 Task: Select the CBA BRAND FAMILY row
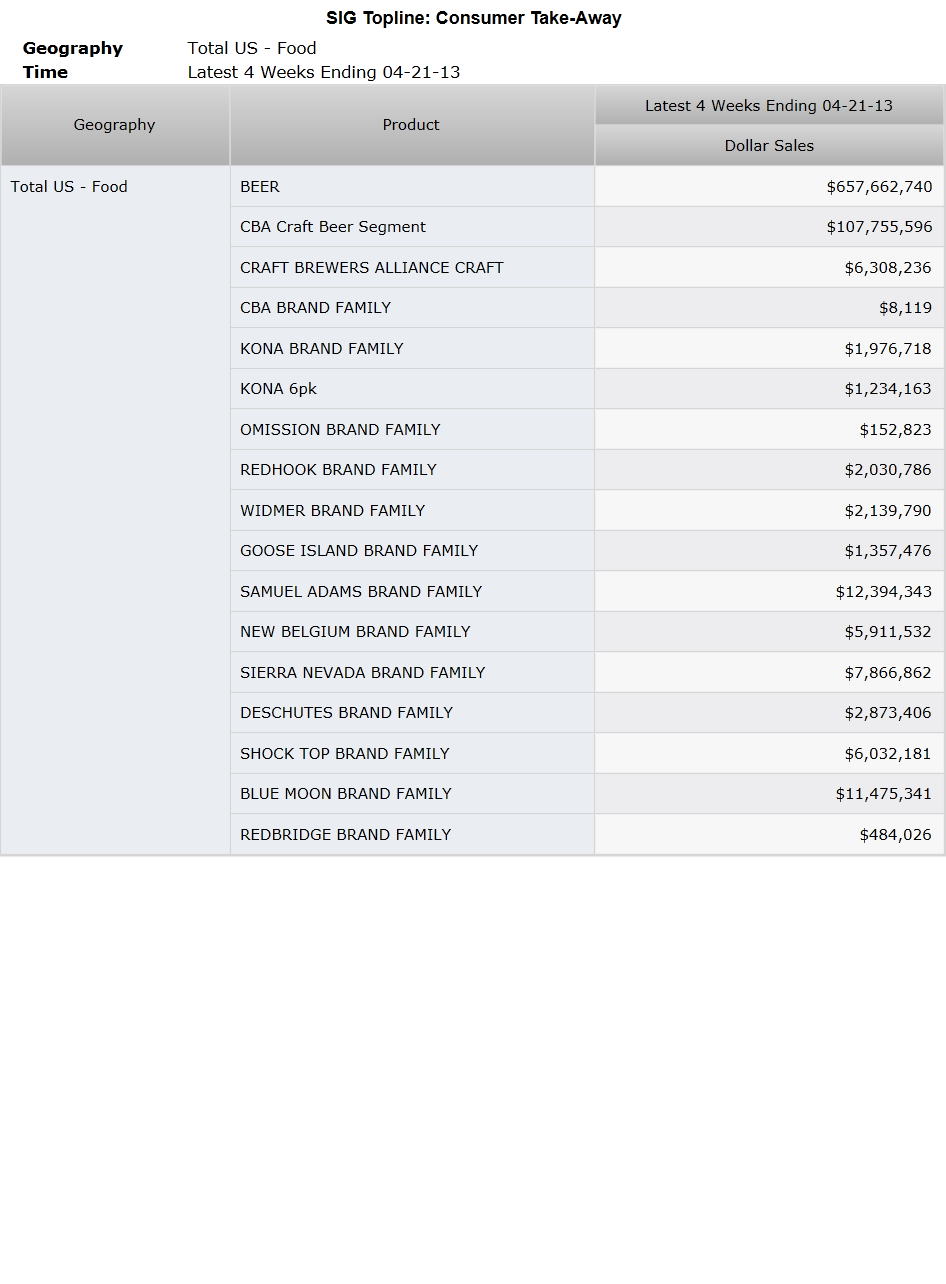[x=412, y=308]
